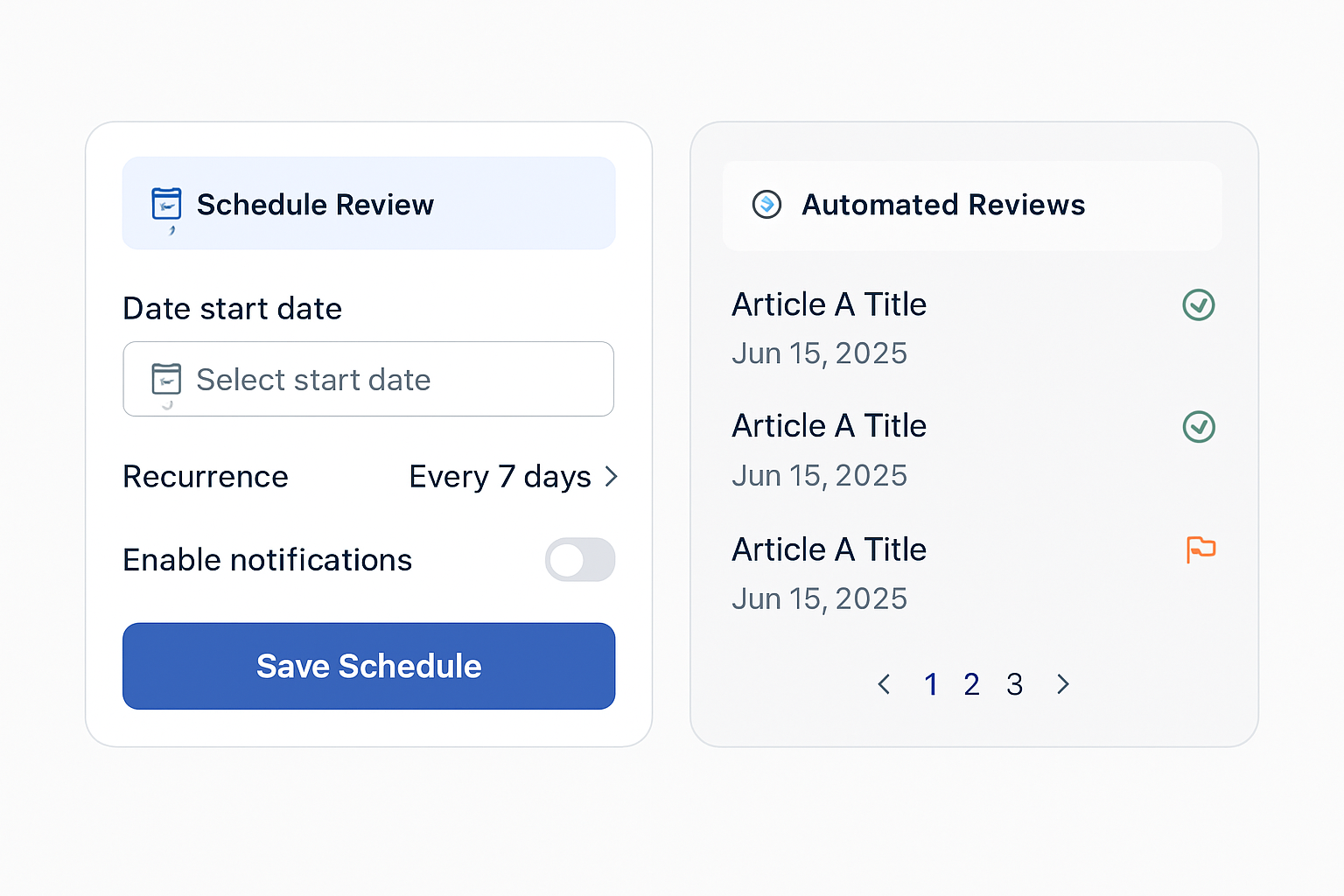Go to the previous page with the left arrow
This screenshot has width=1344, height=896.
885,684
